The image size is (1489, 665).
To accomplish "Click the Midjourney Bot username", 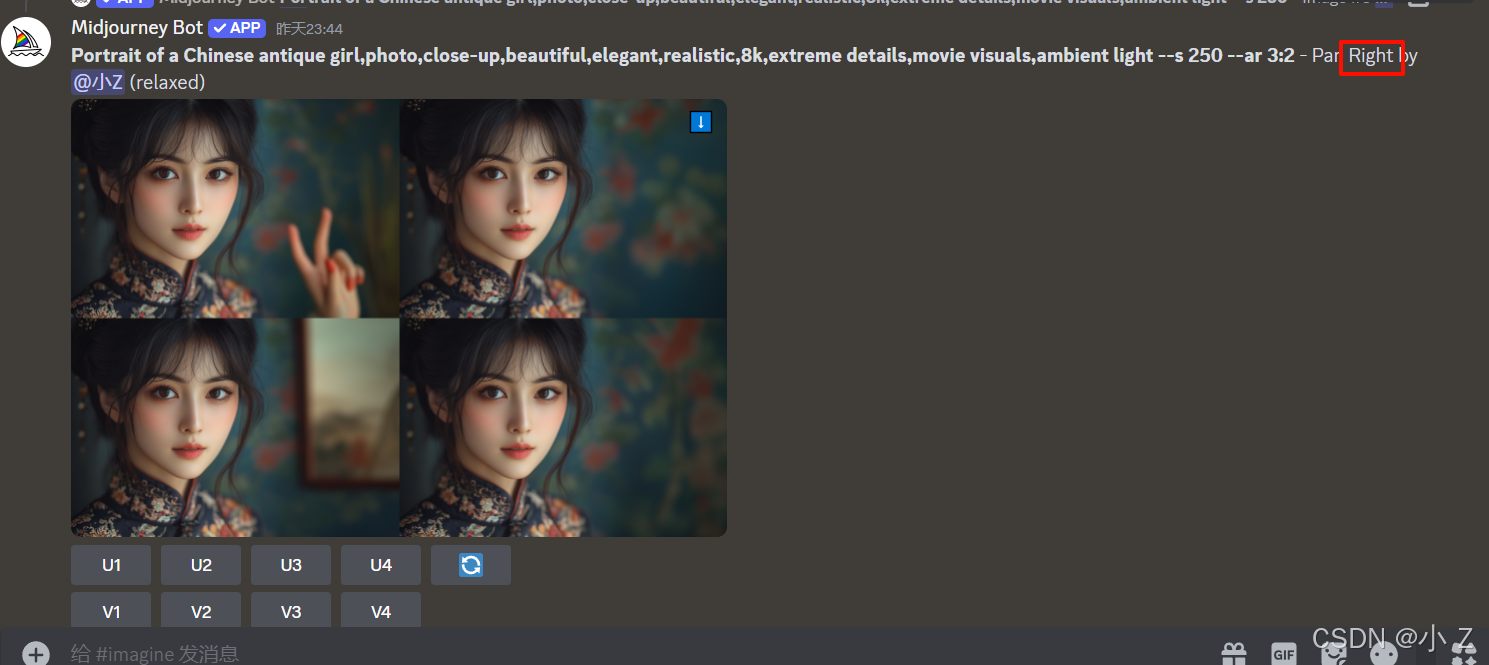I will (x=137, y=28).
